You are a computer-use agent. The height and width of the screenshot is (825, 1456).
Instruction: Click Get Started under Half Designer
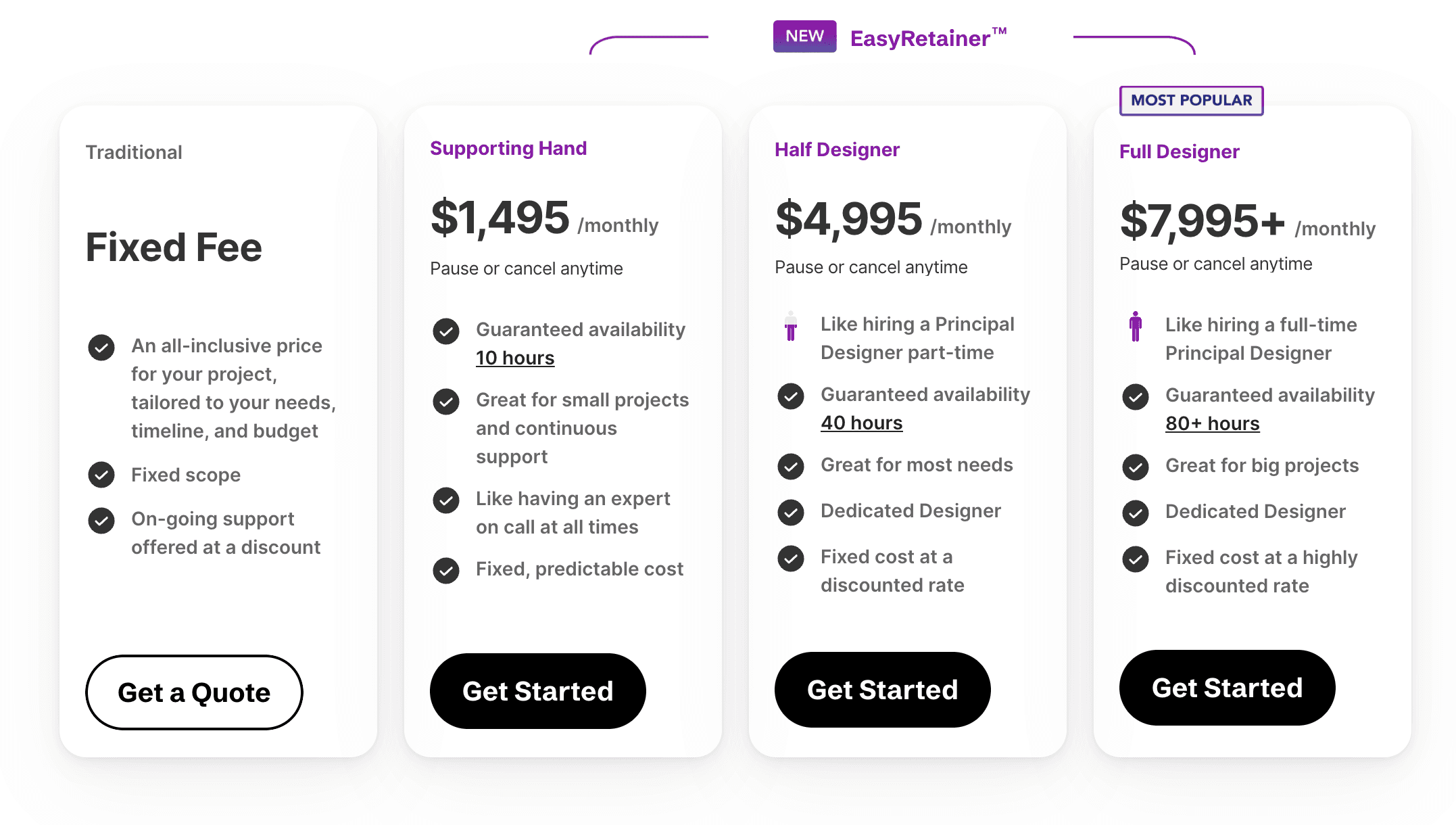tap(883, 689)
